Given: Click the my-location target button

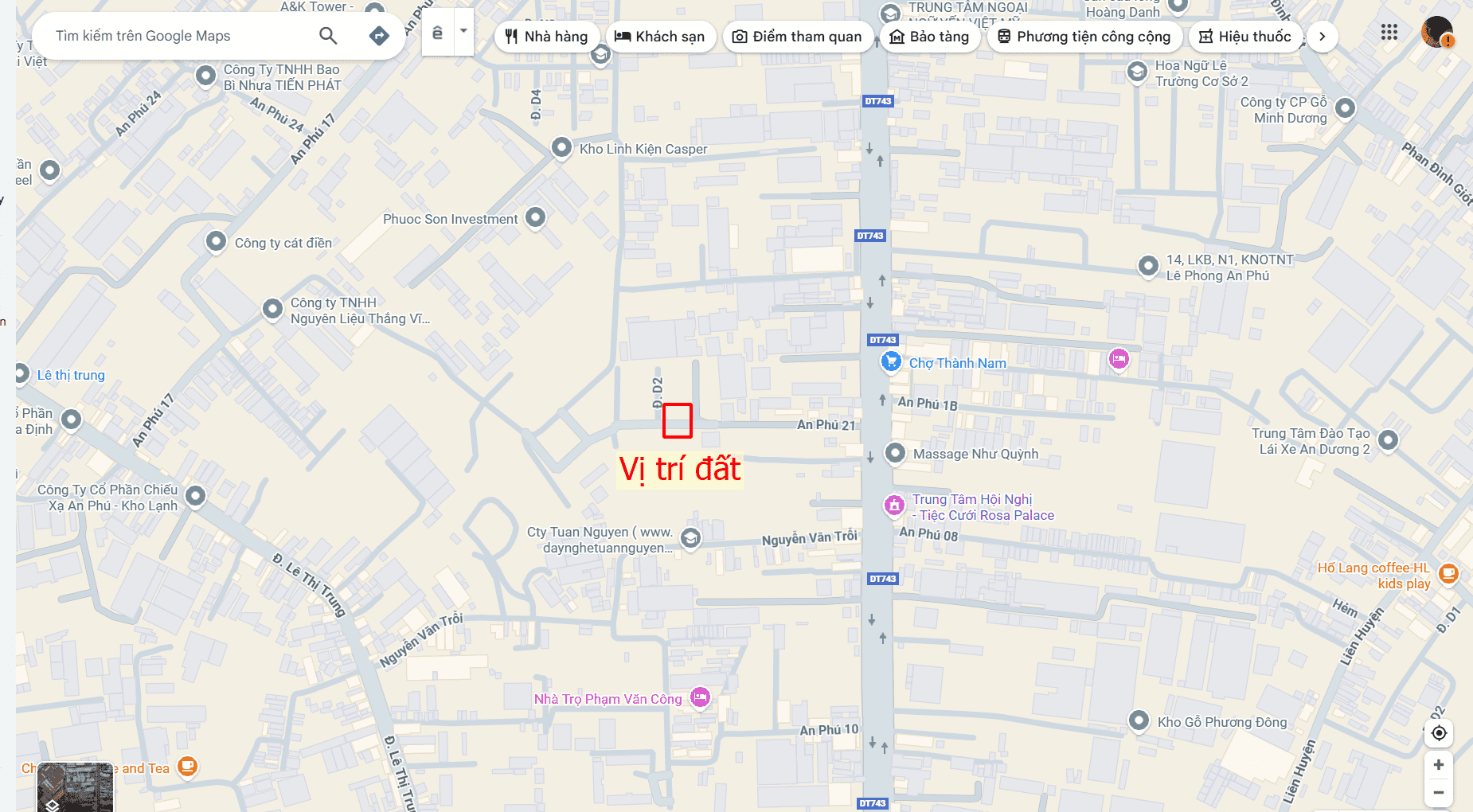Looking at the screenshot, I should (x=1439, y=733).
